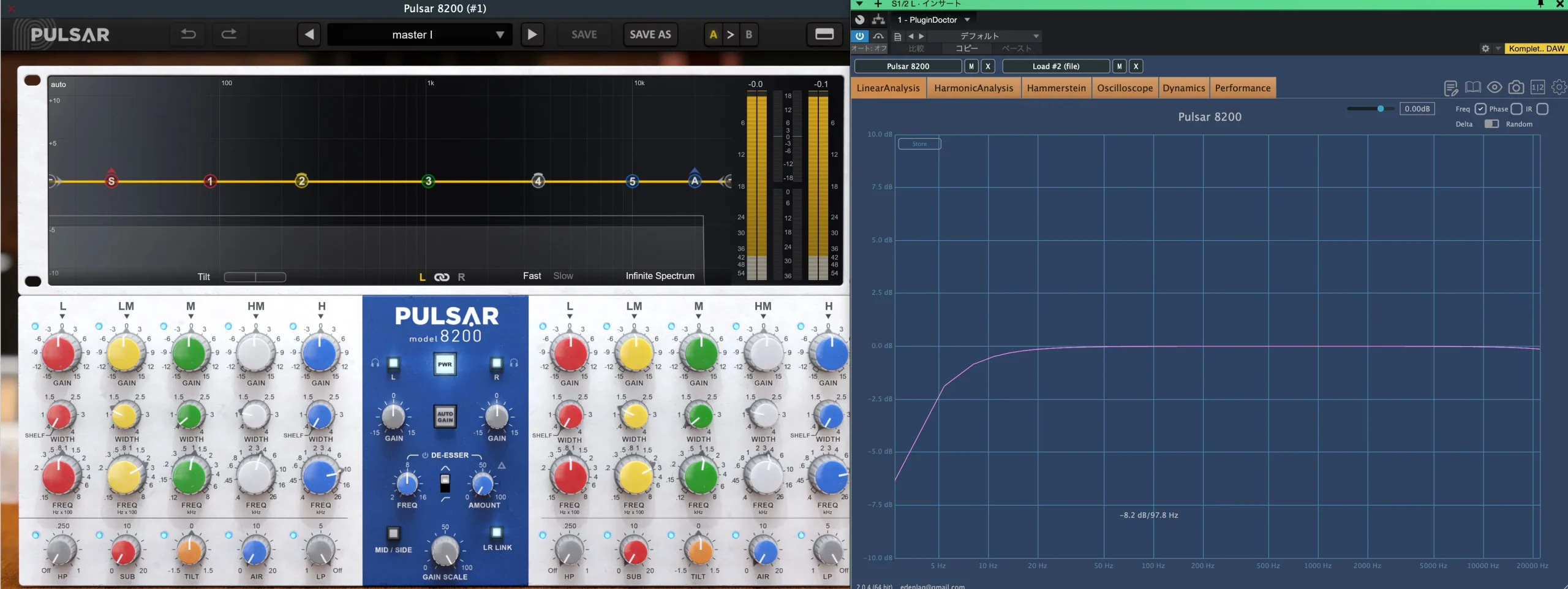Click the SAVE AS button
The height and width of the screenshot is (589, 1568).
click(x=650, y=35)
